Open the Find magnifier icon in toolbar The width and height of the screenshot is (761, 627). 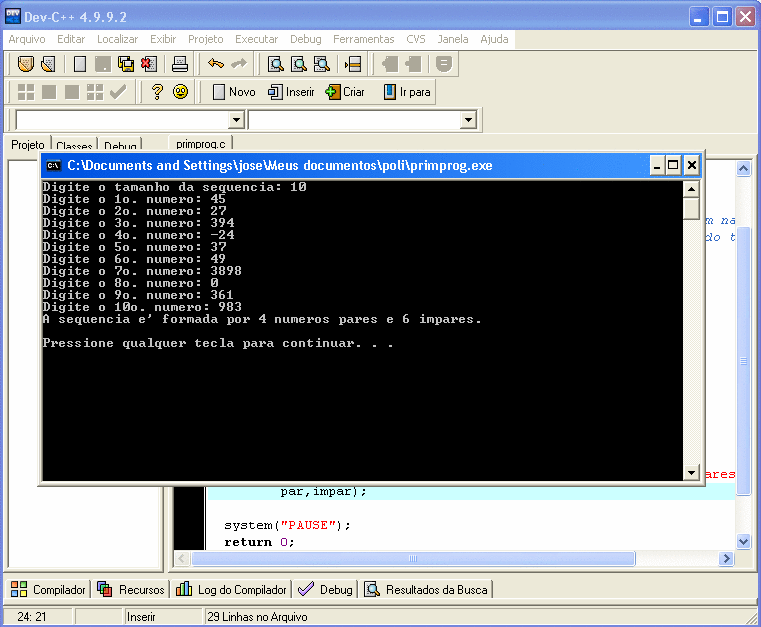[275, 64]
